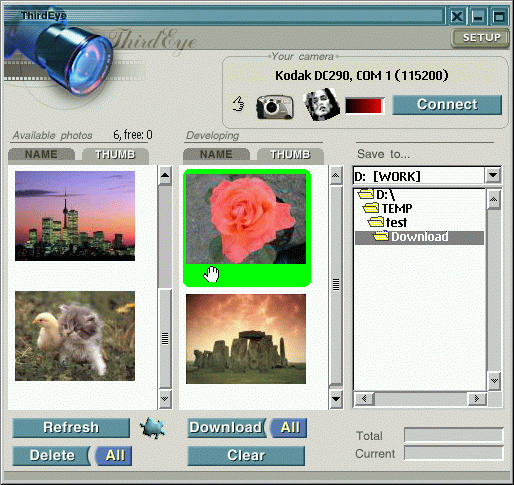Open the SETUP button

pos(481,38)
